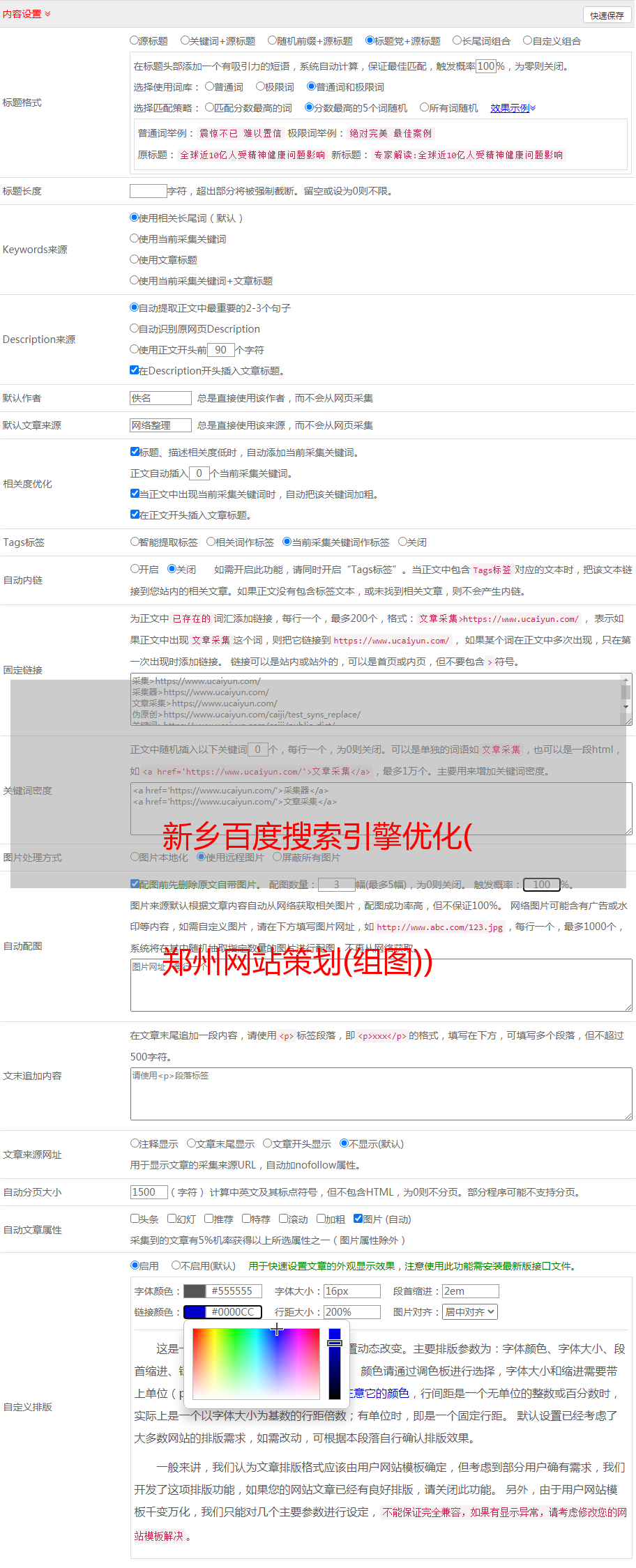Select 关键词+源标题 title format
The image size is (636, 1568).
tap(185, 40)
